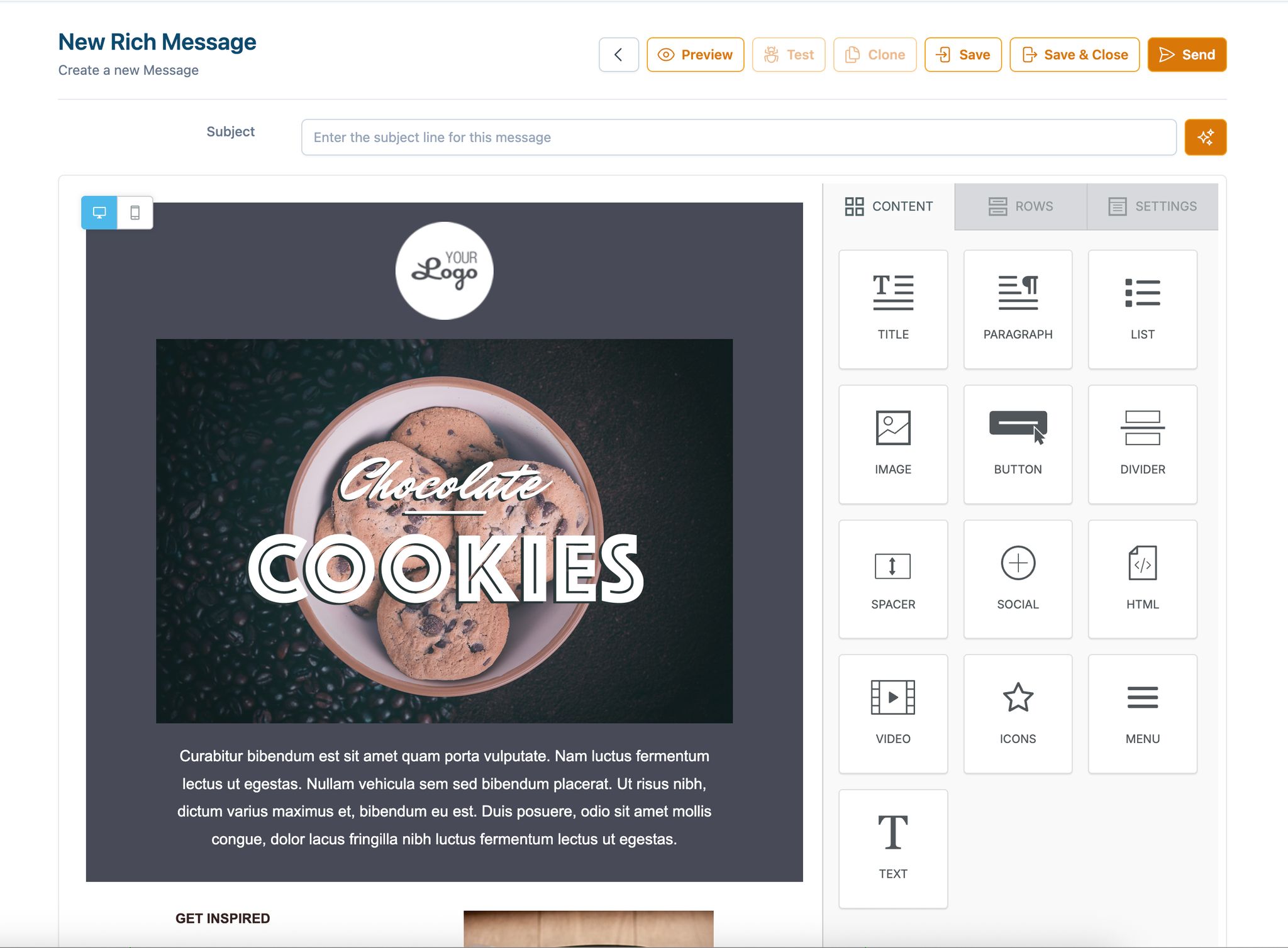Screen dimensions: 1288x948
Task: Select the Image content block
Action: click(893, 444)
